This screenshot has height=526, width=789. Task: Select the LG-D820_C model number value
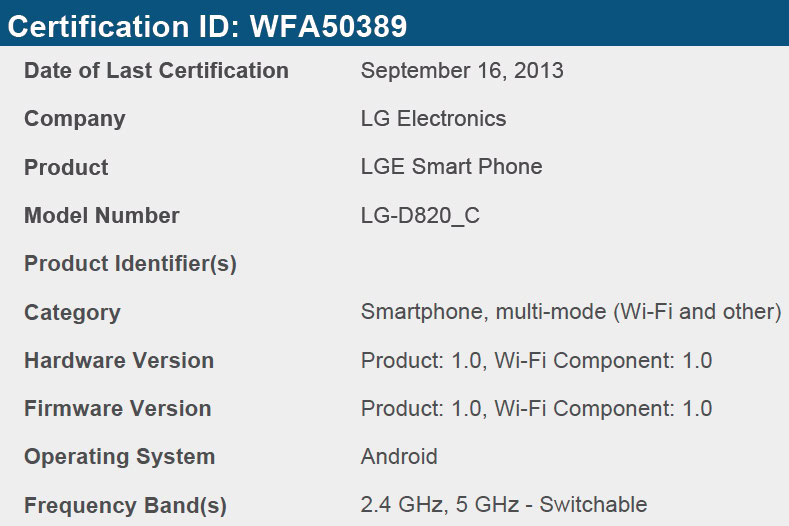[x=420, y=216]
